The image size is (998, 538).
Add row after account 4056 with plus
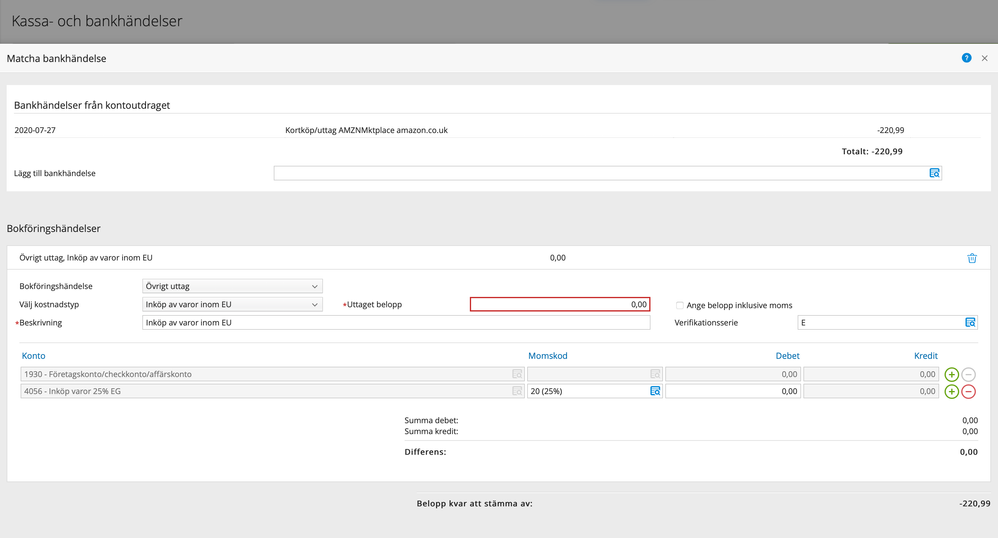(951, 391)
